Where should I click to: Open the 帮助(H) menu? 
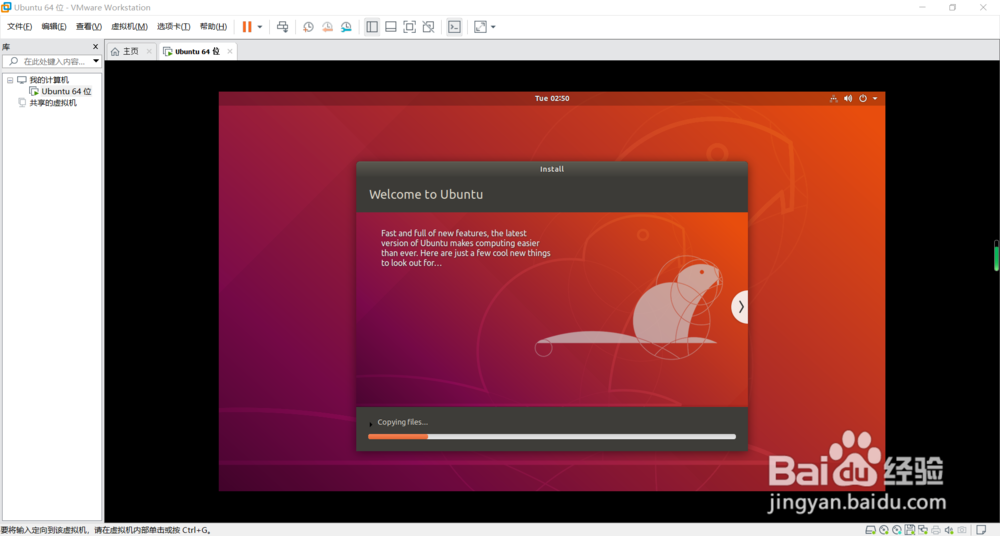(213, 27)
